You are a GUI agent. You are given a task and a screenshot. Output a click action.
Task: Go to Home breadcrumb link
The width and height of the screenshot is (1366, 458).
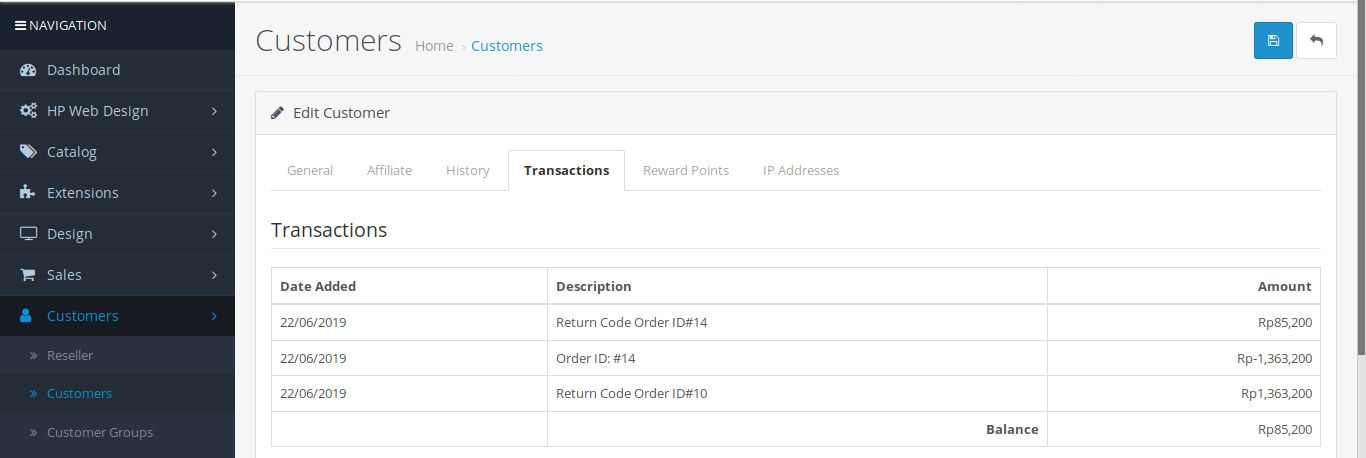point(434,46)
